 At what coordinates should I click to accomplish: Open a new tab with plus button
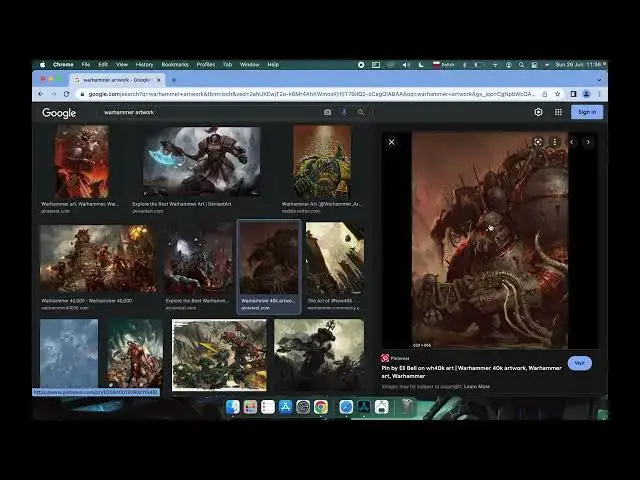(x=174, y=80)
